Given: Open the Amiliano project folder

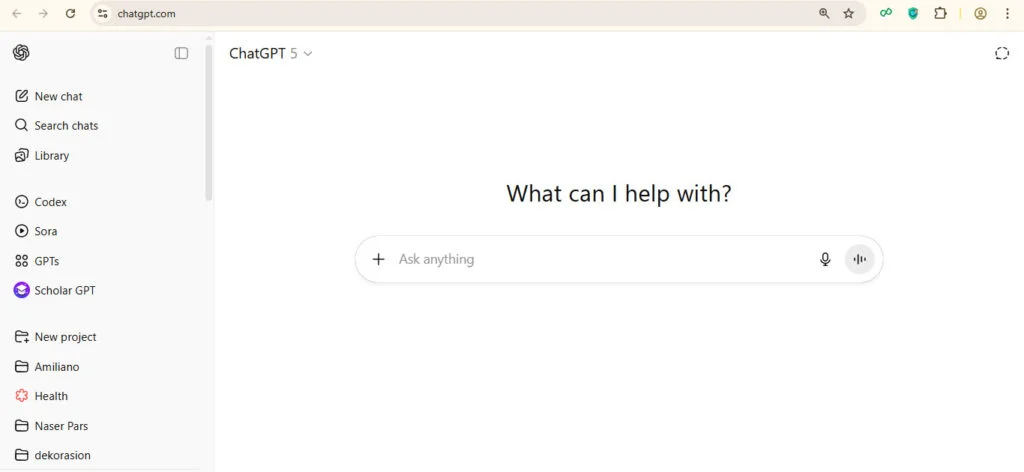Looking at the screenshot, I should [x=56, y=367].
